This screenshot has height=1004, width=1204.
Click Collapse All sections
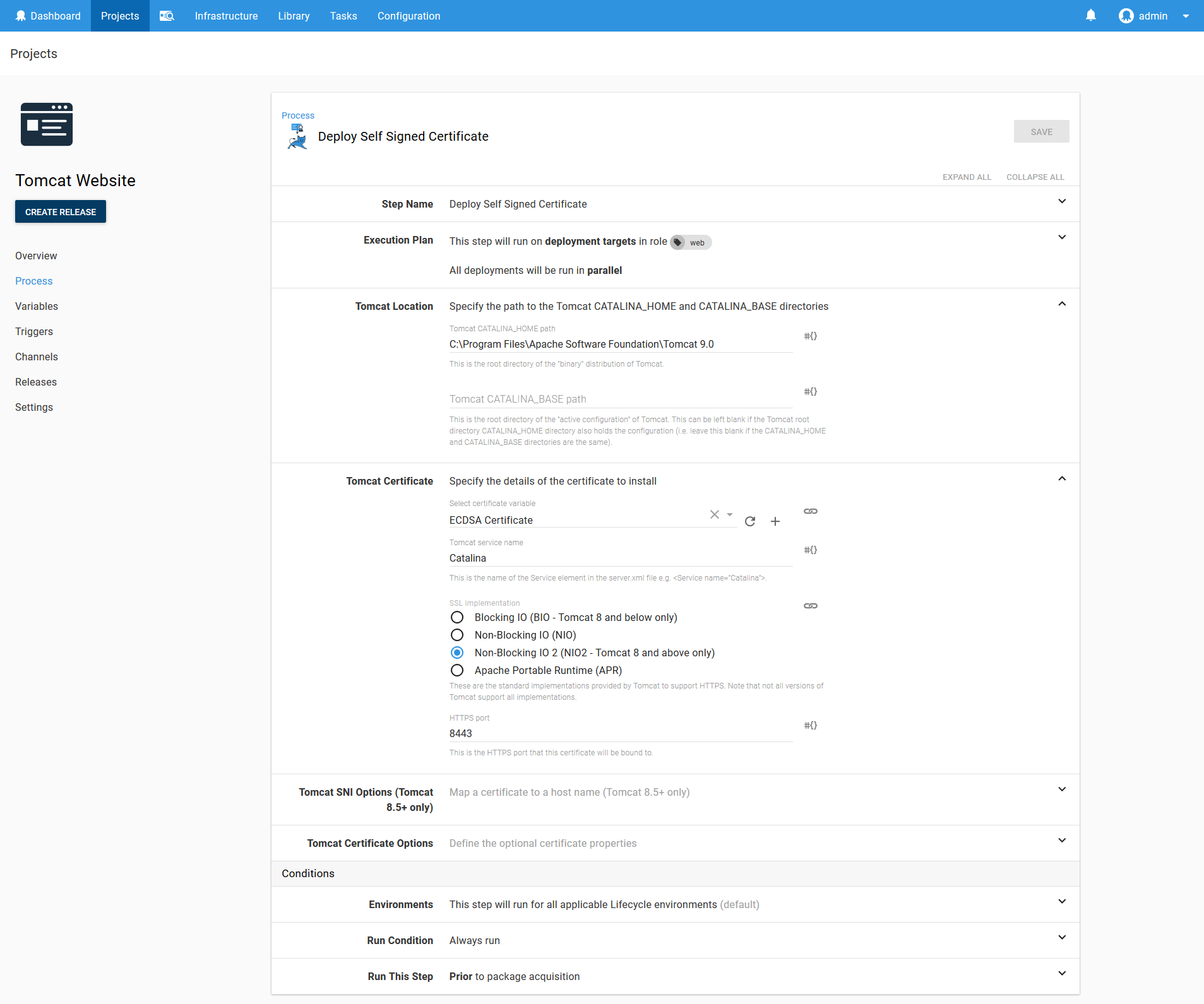click(1035, 177)
